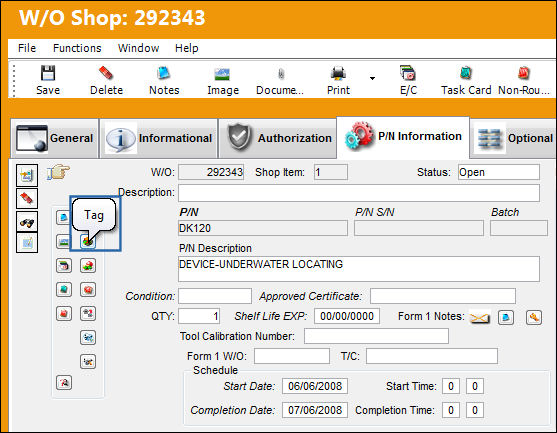The height and width of the screenshot is (433, 557).
Task: Click the Batch field
Action: [x=519, y=228]
